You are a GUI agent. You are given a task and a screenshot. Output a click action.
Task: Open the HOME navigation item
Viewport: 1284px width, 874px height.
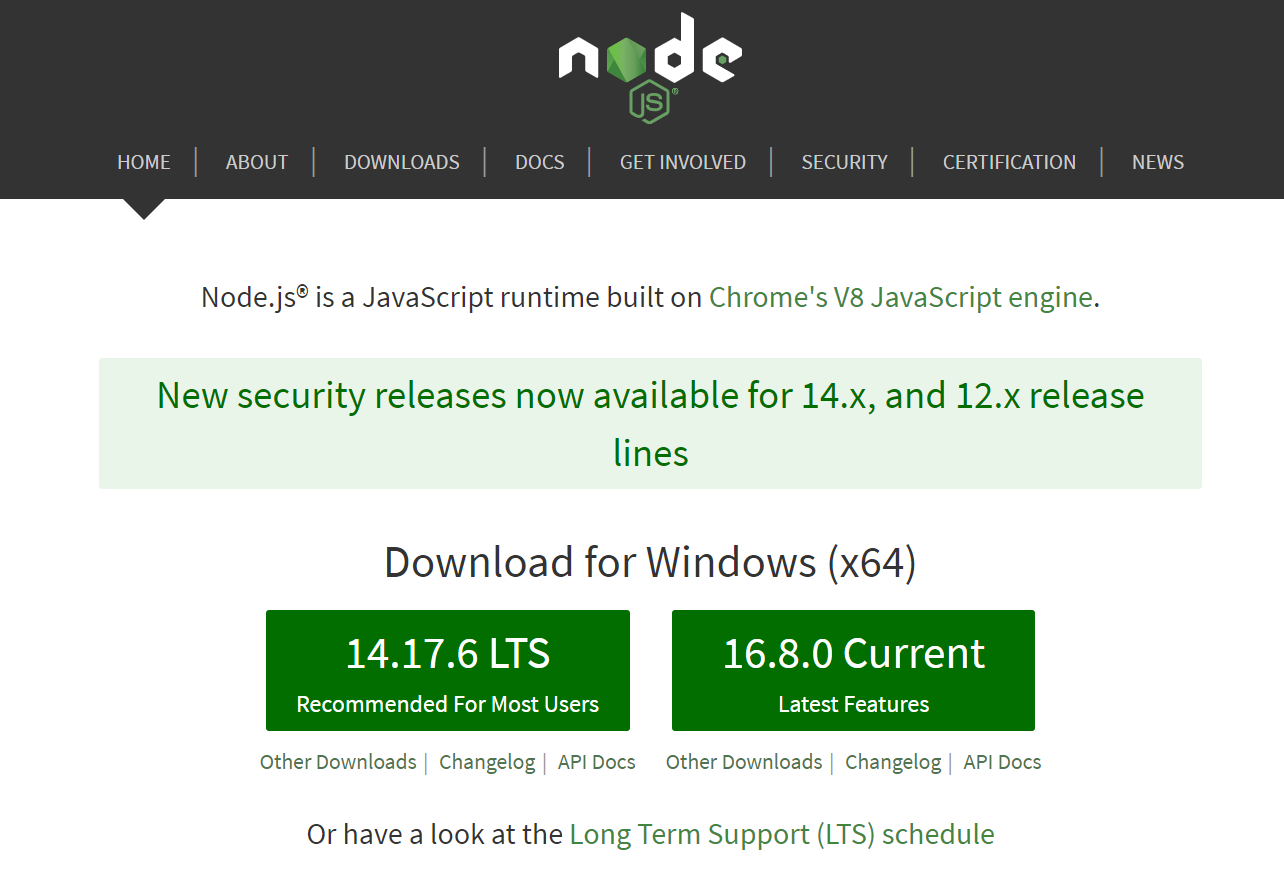click(144, 162)
